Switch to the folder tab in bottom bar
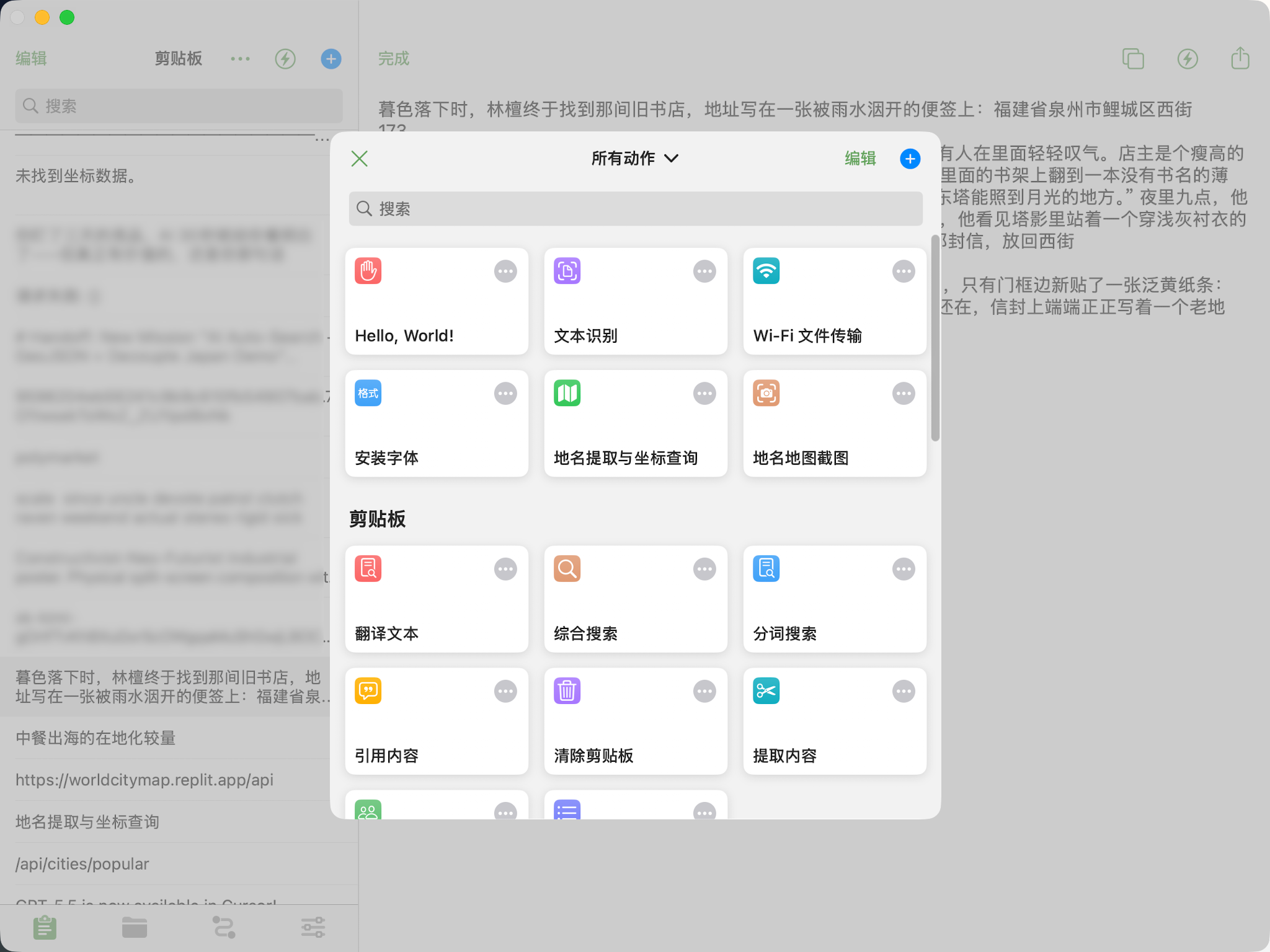Screen dimensions: 1270x952 point(134,928)
